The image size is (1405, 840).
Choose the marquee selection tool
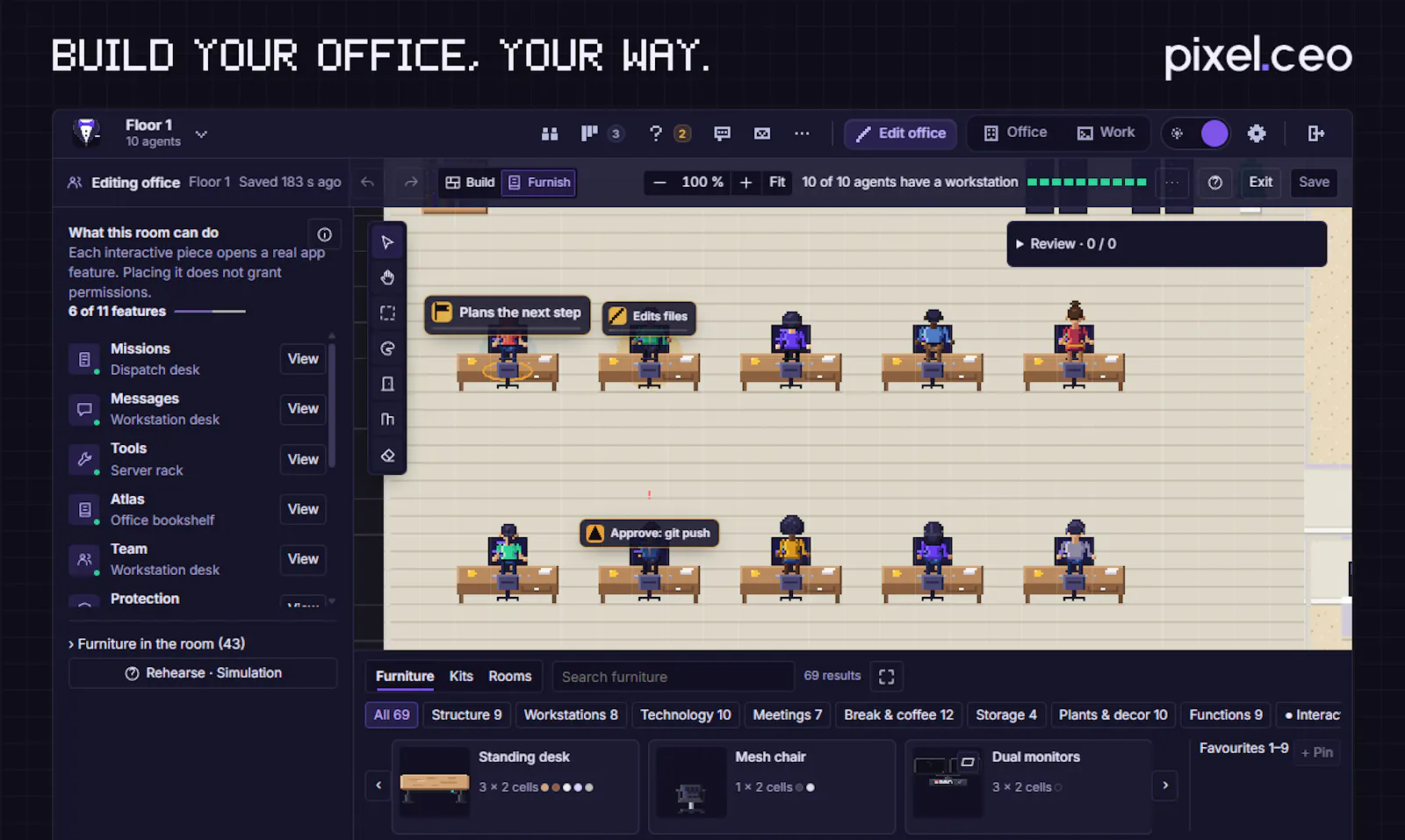387,313
